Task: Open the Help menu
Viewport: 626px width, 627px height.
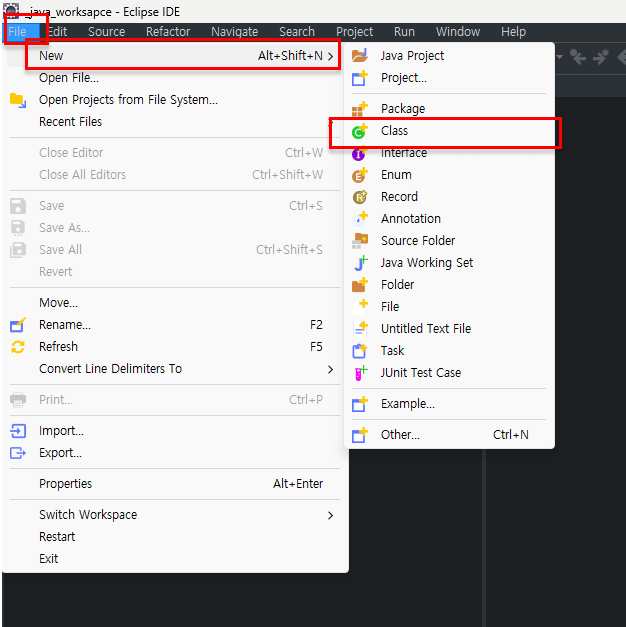Action: [x=514, y=32]
